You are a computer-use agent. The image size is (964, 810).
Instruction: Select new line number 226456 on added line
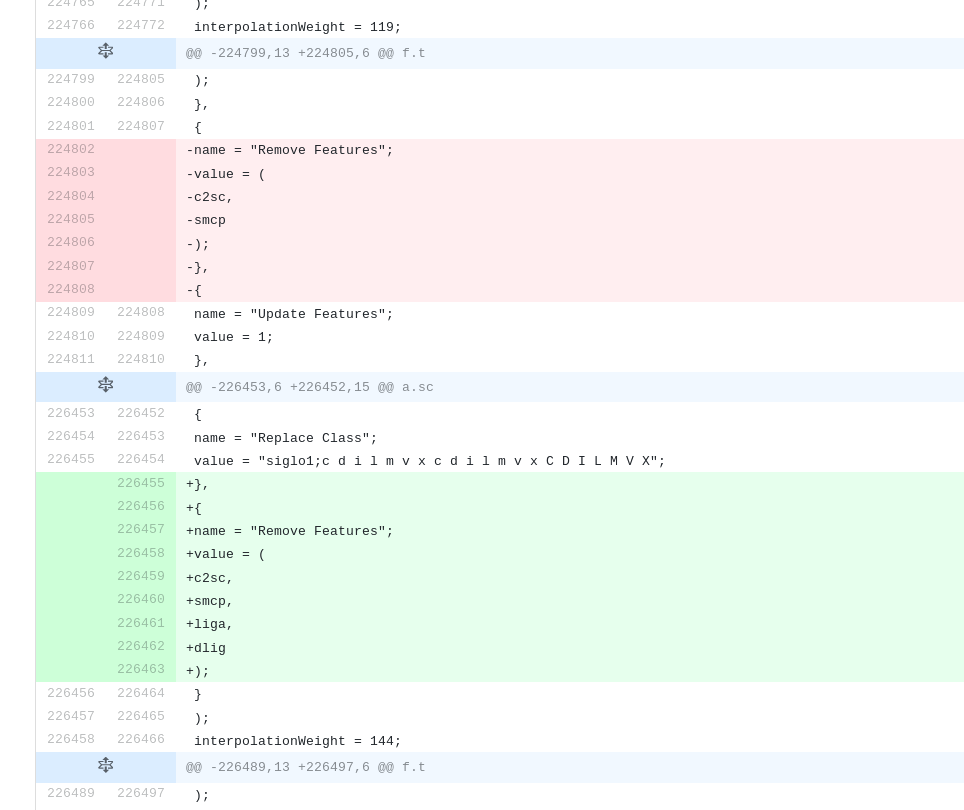(141, 506)
